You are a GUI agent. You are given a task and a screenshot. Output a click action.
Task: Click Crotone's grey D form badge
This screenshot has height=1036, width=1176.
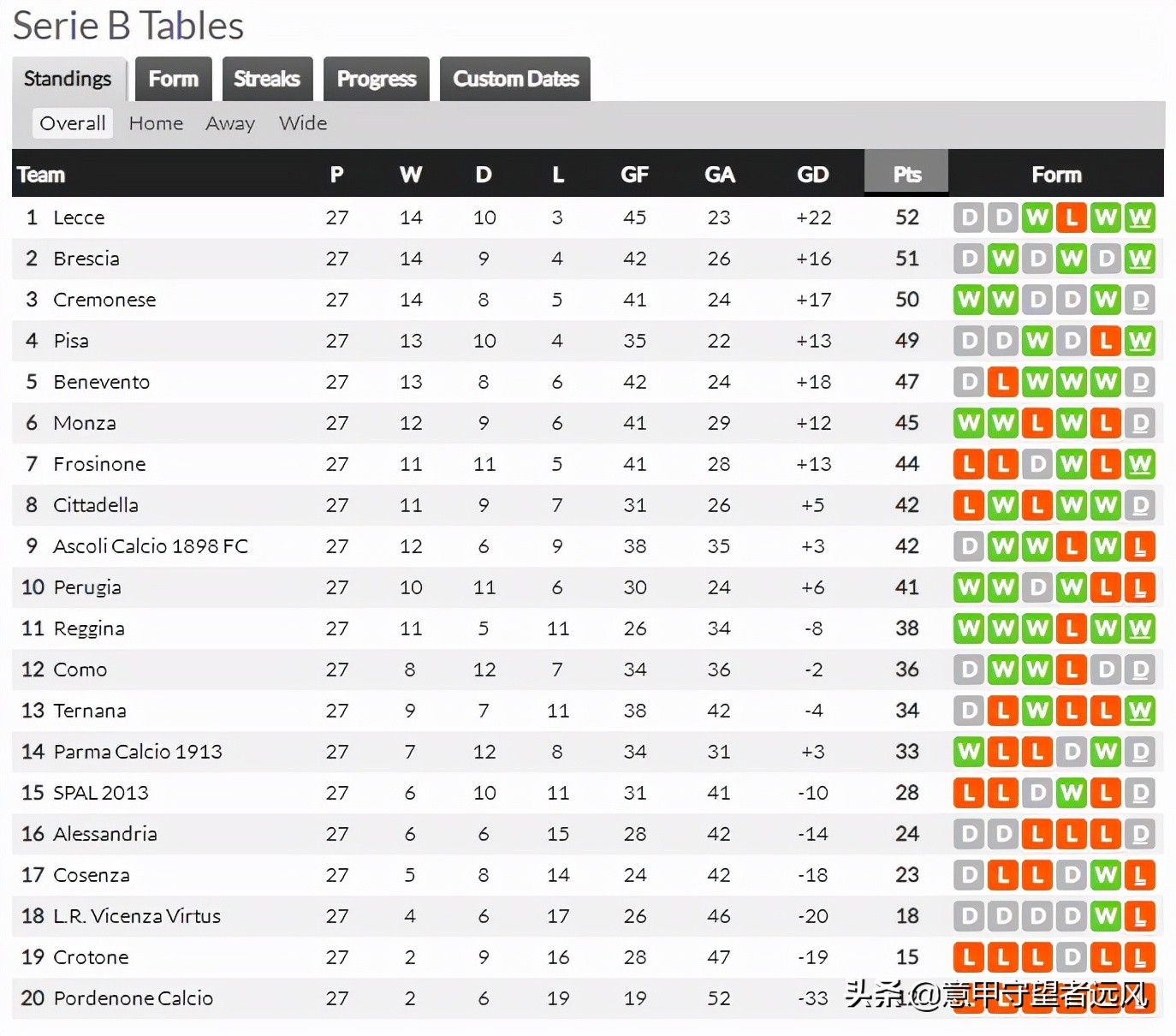(1071, 957)
